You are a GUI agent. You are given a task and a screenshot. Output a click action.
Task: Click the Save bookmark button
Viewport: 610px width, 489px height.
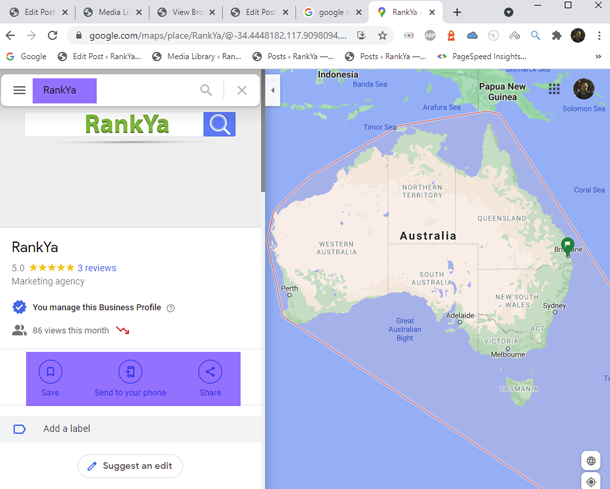(50, 379)
